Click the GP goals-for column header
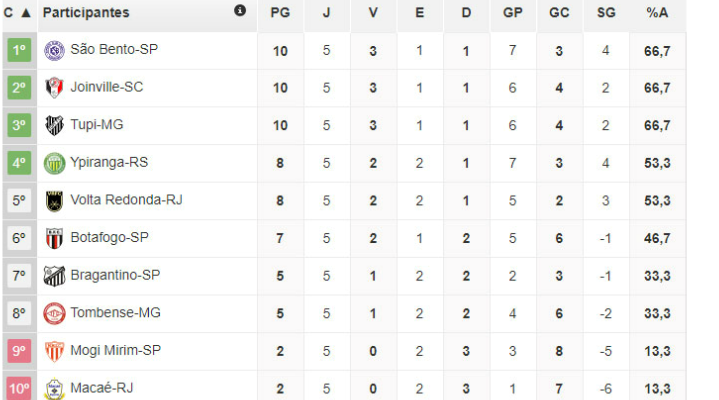Screen dimensions: 719x400 [513, 13]
